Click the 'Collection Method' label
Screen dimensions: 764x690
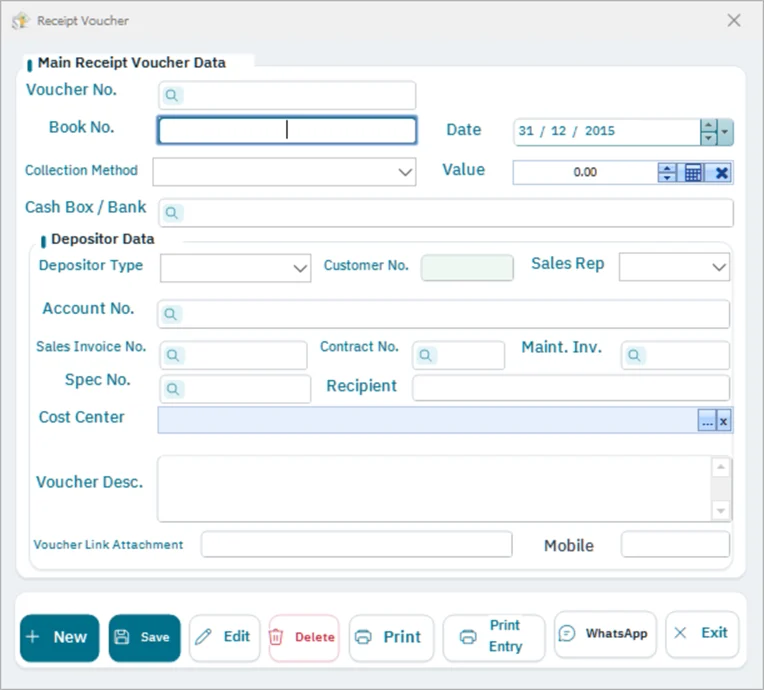click(81, 170)
